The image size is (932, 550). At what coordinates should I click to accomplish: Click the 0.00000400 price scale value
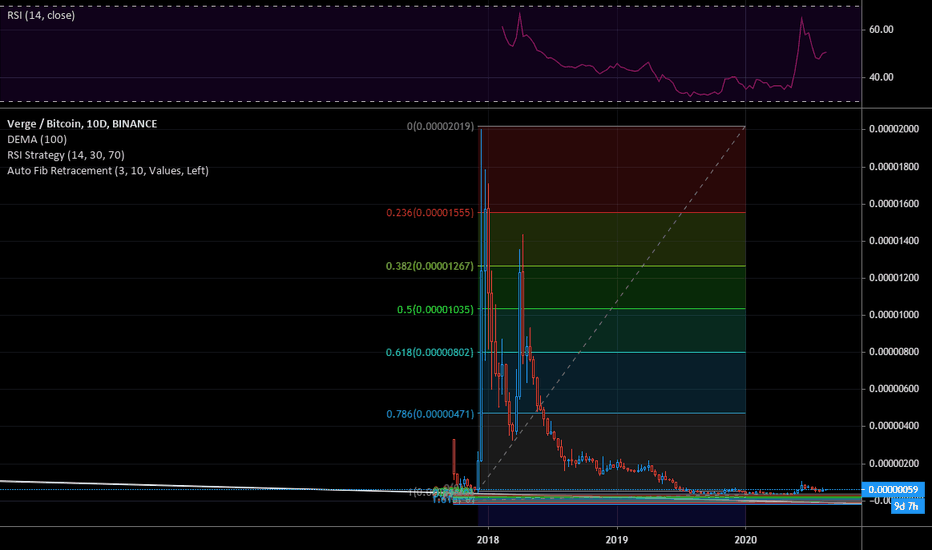[x=893, y=426]
